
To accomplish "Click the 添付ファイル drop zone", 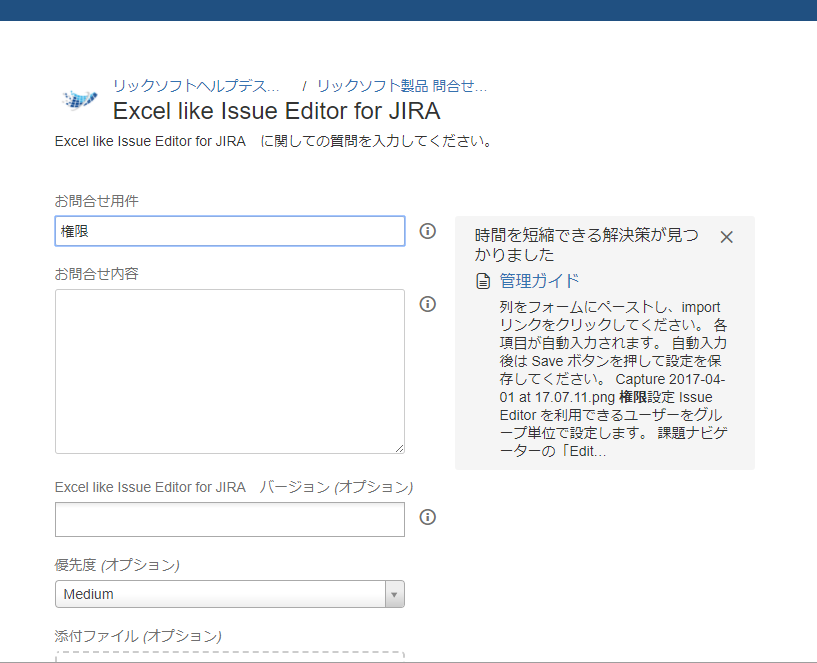I will (x=230, y=657).
